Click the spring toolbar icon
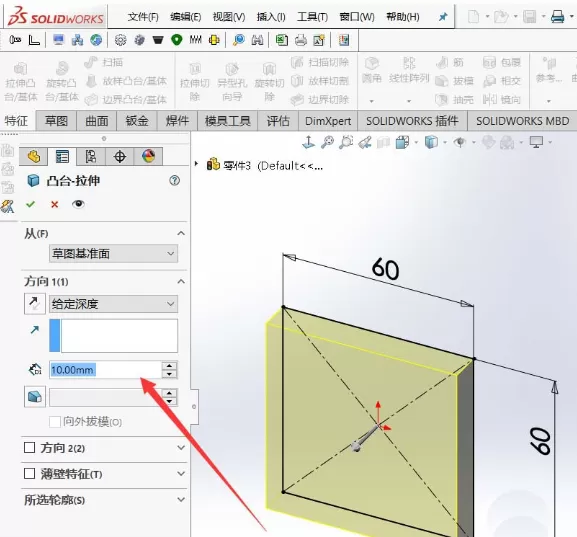Screen dimensions: 577x537 [195, 39]
